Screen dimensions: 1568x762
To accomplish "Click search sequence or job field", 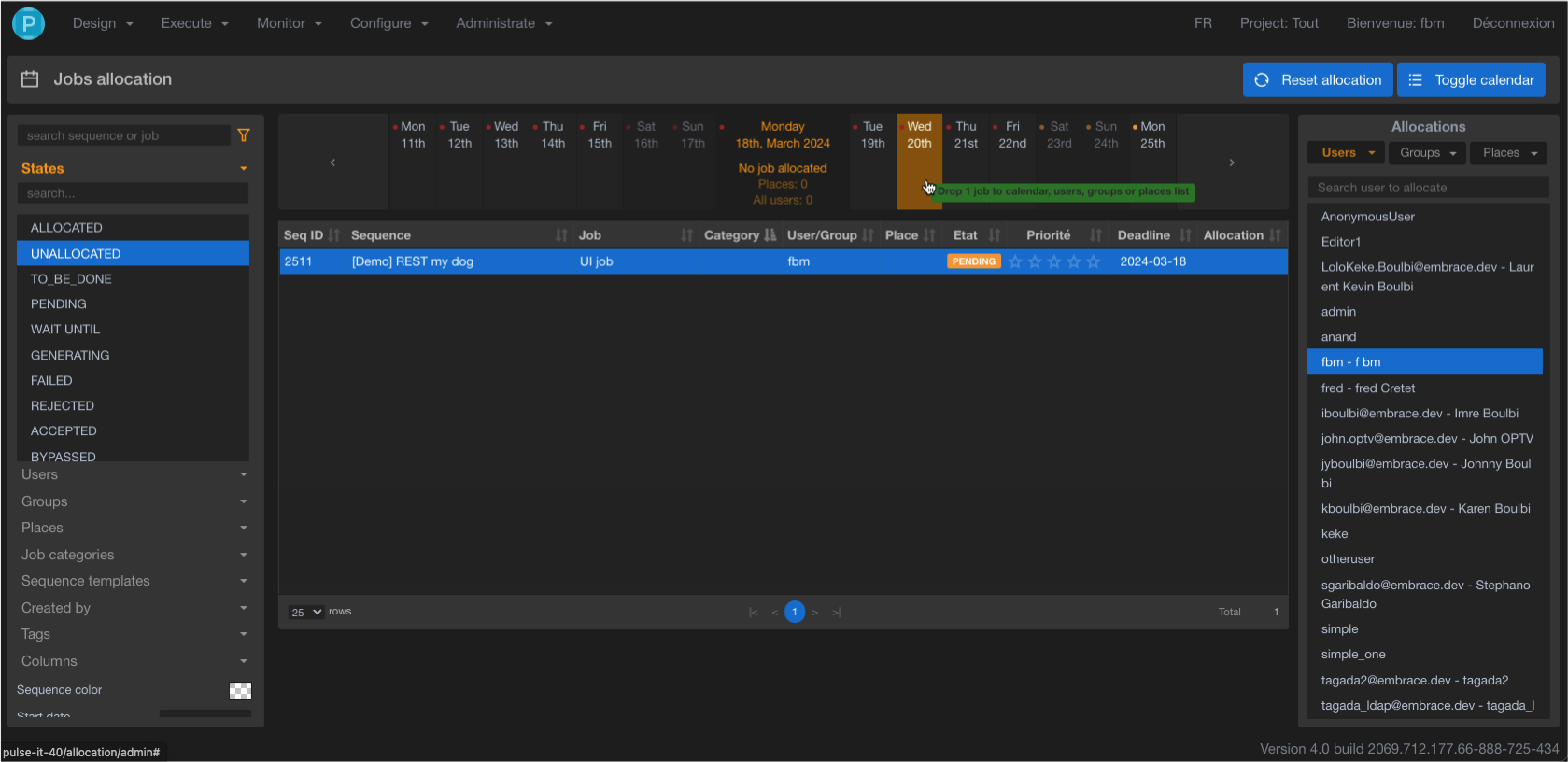I will click(123, 135).
